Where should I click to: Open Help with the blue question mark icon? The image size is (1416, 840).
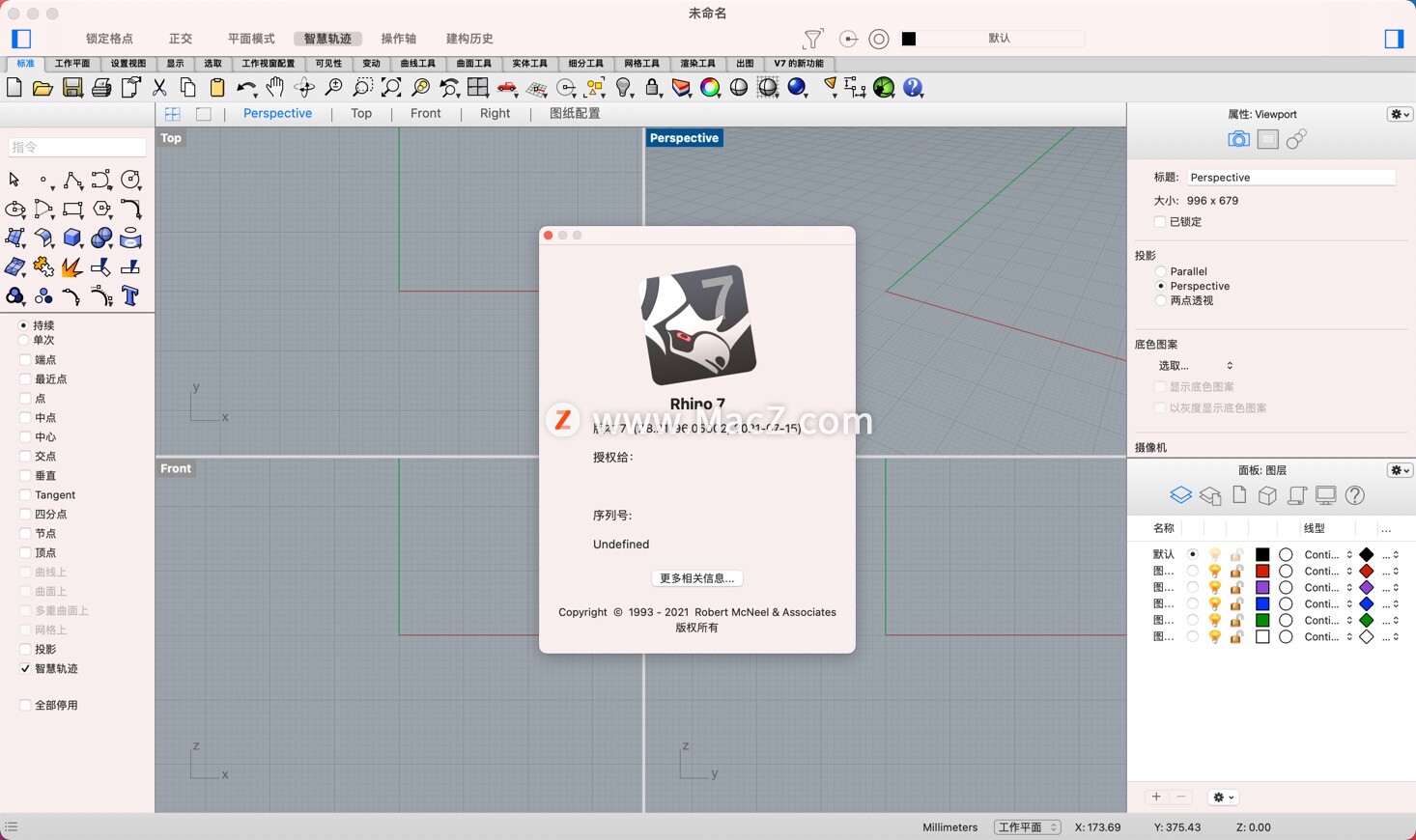pos(913,88)
